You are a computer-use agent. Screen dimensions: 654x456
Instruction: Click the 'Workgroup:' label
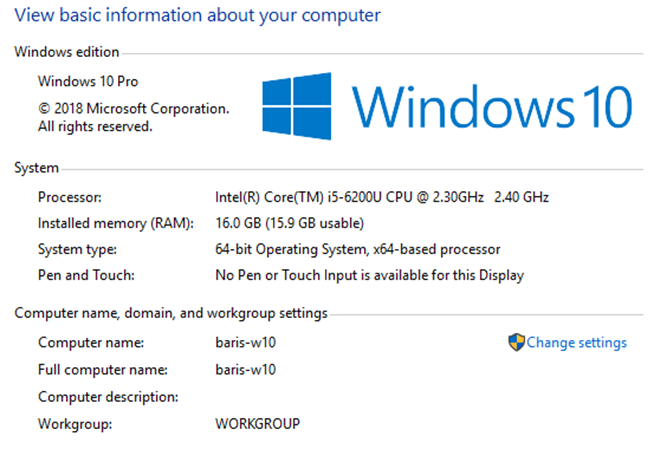tap(75, 424)
